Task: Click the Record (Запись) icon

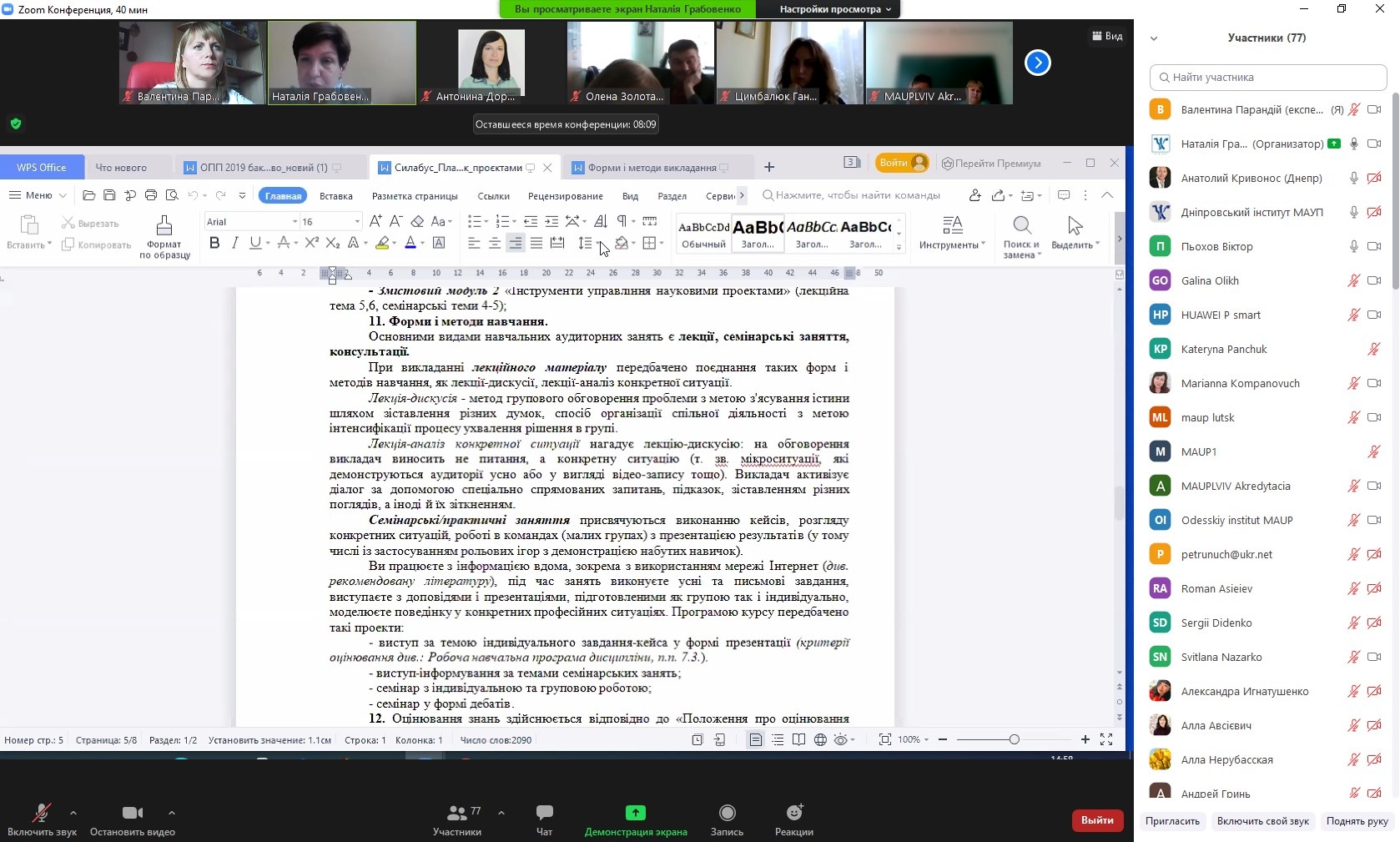Action: [727, 813]
